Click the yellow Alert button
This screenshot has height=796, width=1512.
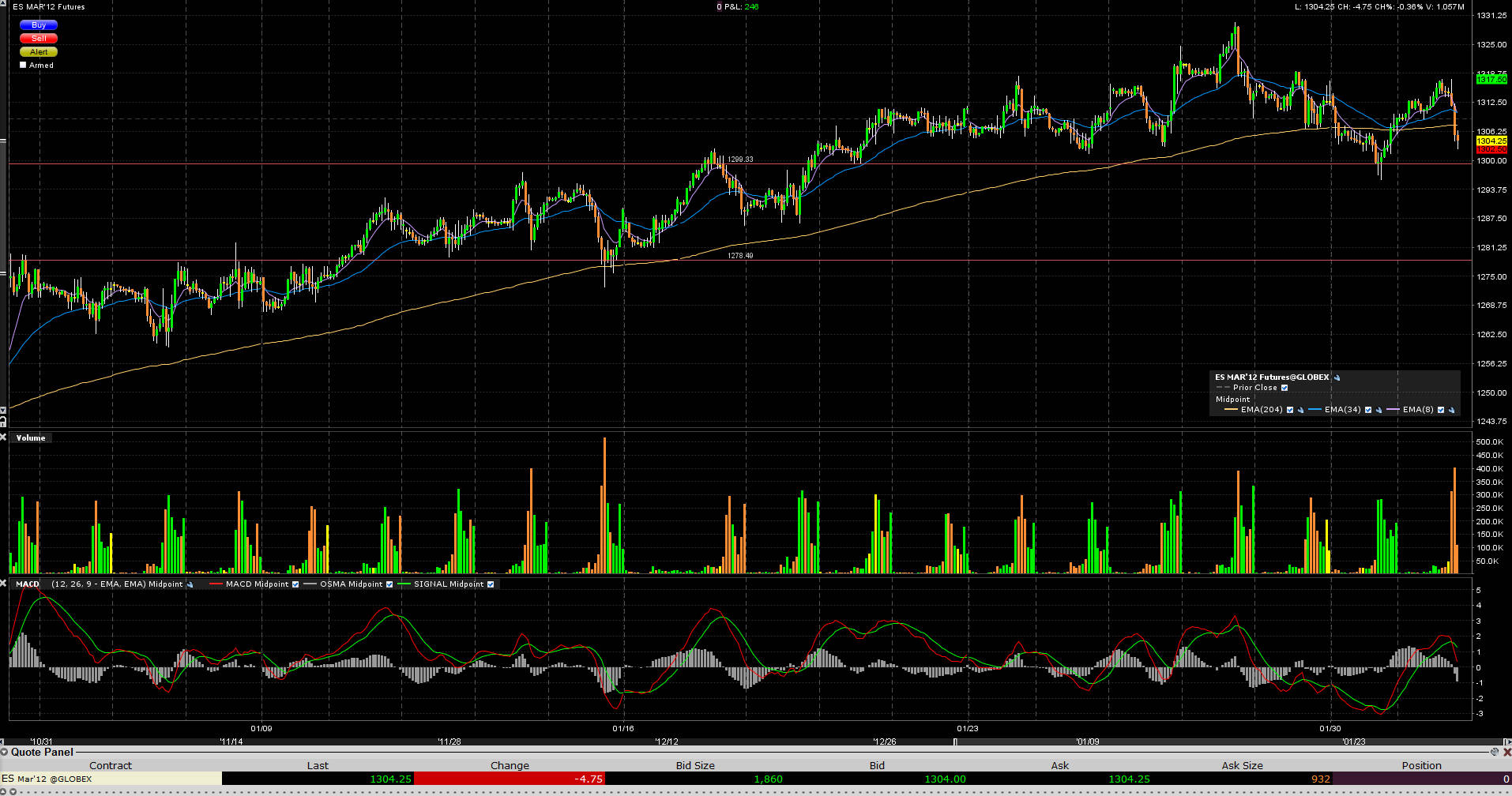point(39,52)
